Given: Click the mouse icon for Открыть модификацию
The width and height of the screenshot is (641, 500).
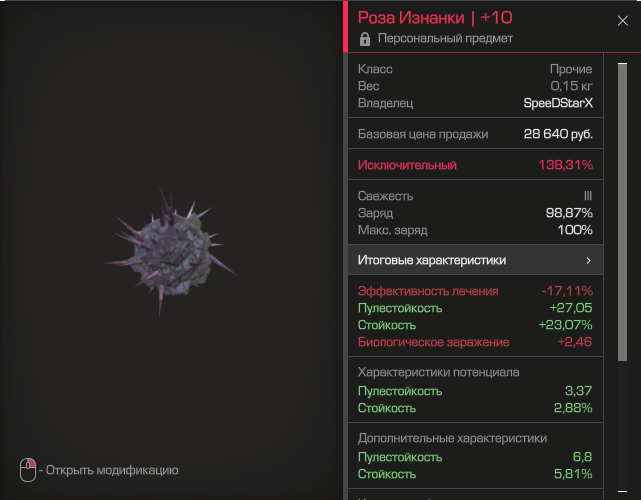Looking at the screenshot, I should (x=28, y=470).
